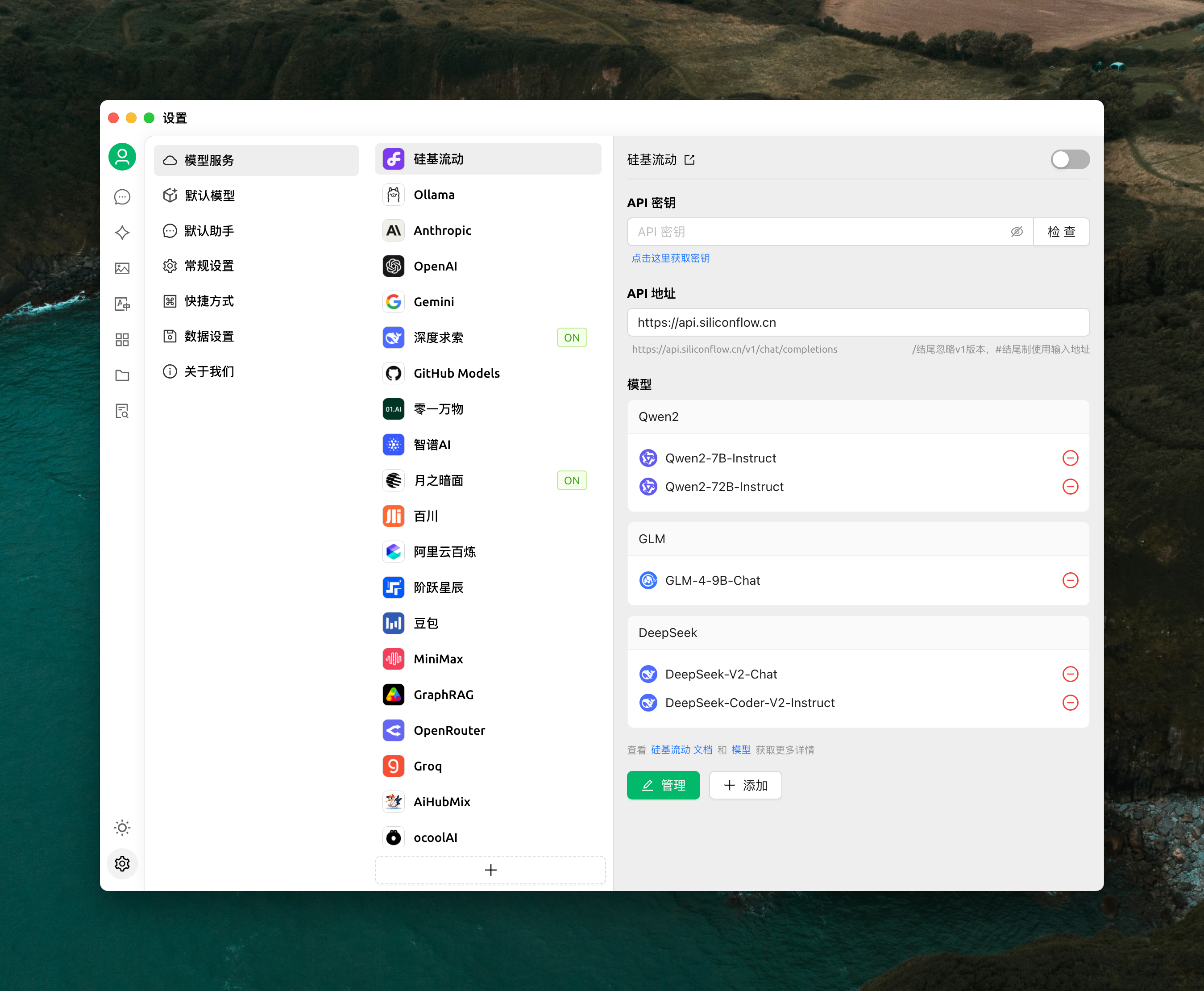Remove the DeepSeek-V2-Chat model
This screenshot has height=991, width=1204.
point(1070,674)
